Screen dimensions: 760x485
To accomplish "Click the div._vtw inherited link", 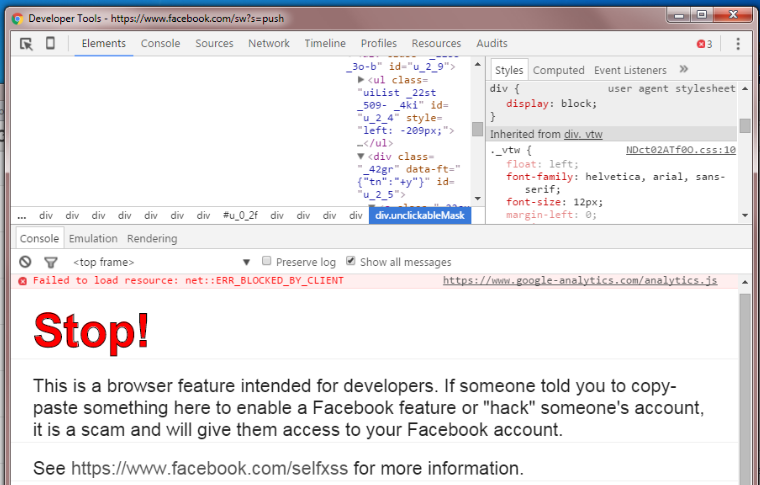I will point(581,134).
